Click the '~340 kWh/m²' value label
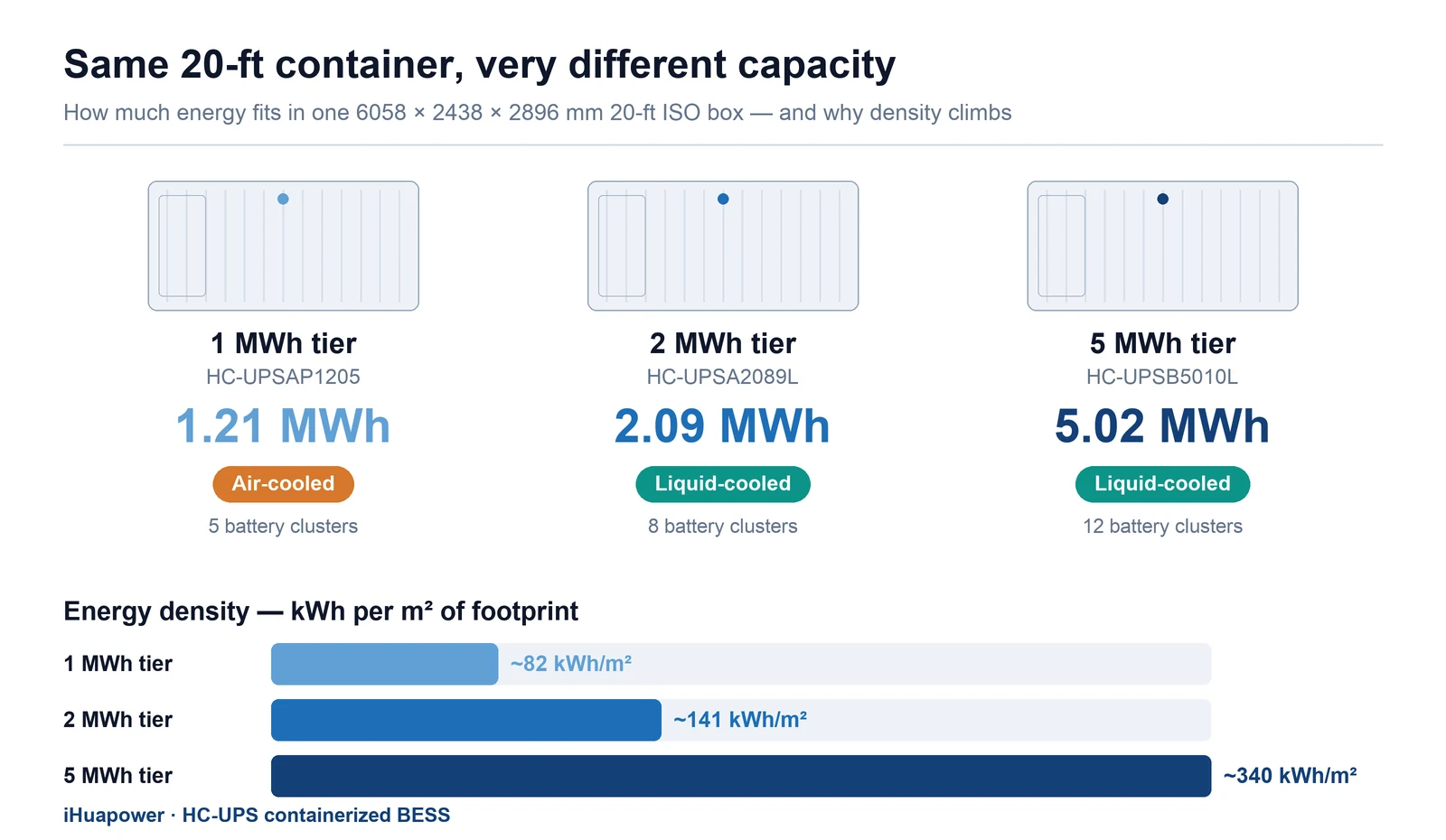The image size is (1446, 840). [x=1291, y=776]
